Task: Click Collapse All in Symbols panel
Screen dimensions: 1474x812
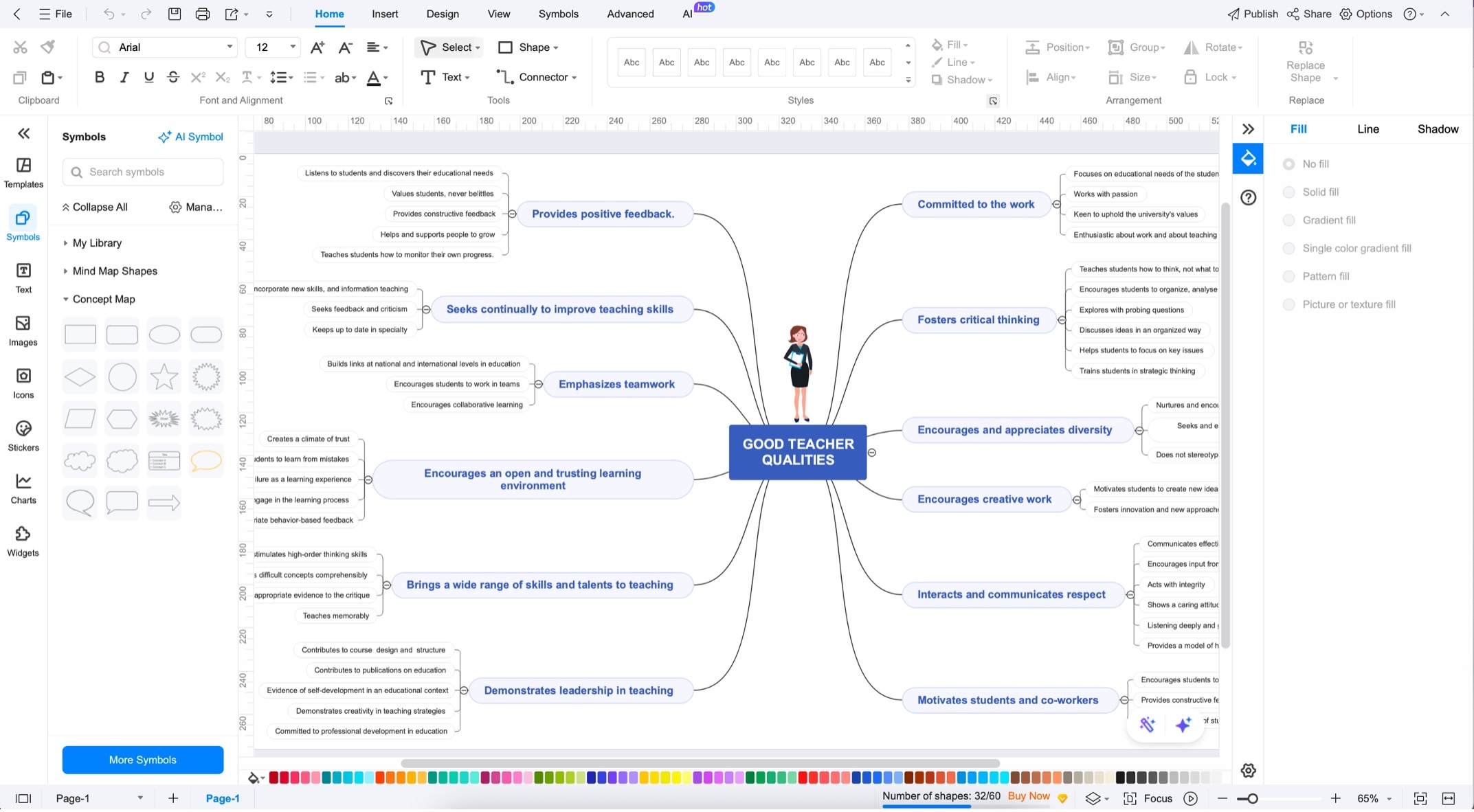Action: pyautogui.click(x=95, y=207)
